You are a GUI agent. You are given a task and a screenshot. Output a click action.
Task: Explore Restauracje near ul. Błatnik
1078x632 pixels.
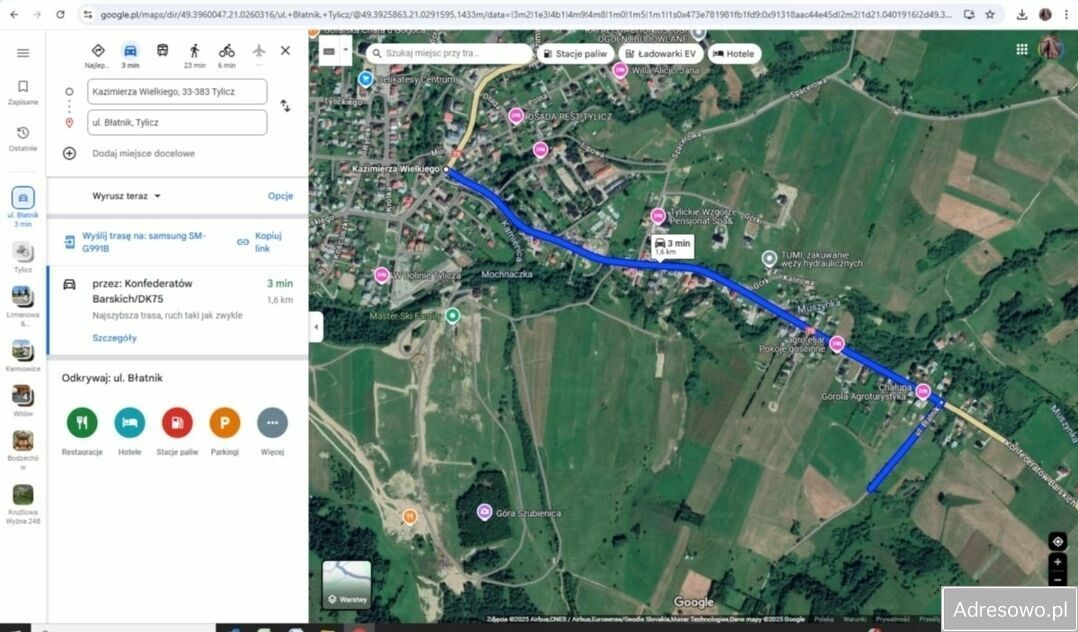coord(82,431)
